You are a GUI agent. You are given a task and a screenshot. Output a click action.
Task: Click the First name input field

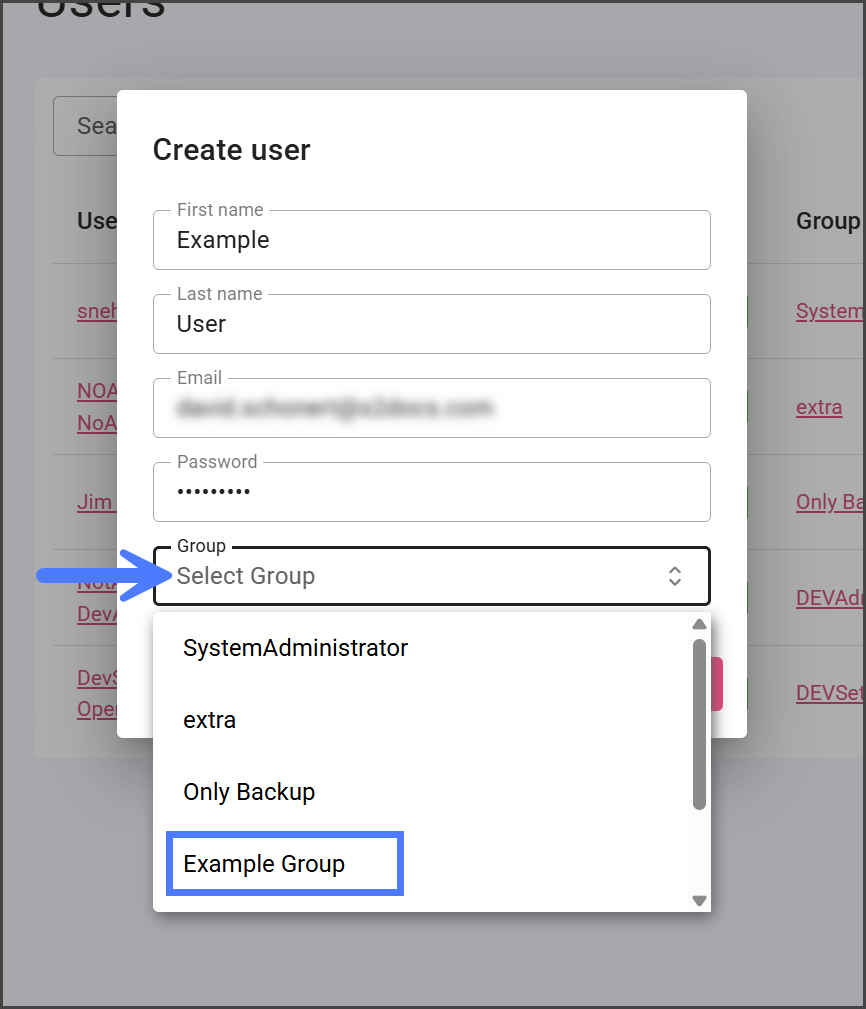pos(431,240)
